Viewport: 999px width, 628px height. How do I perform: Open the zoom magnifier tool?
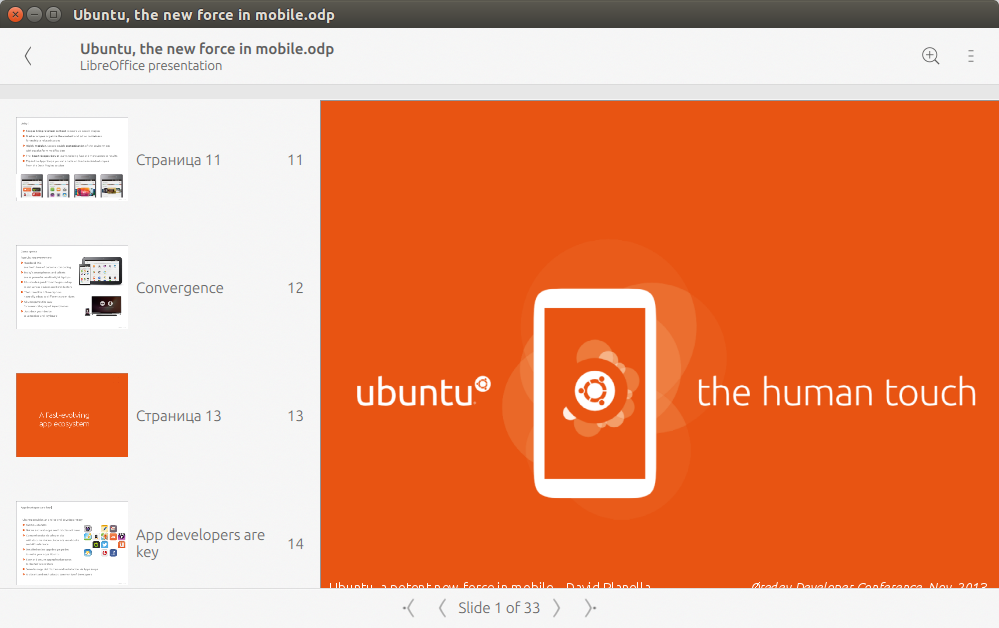point(930,57)
